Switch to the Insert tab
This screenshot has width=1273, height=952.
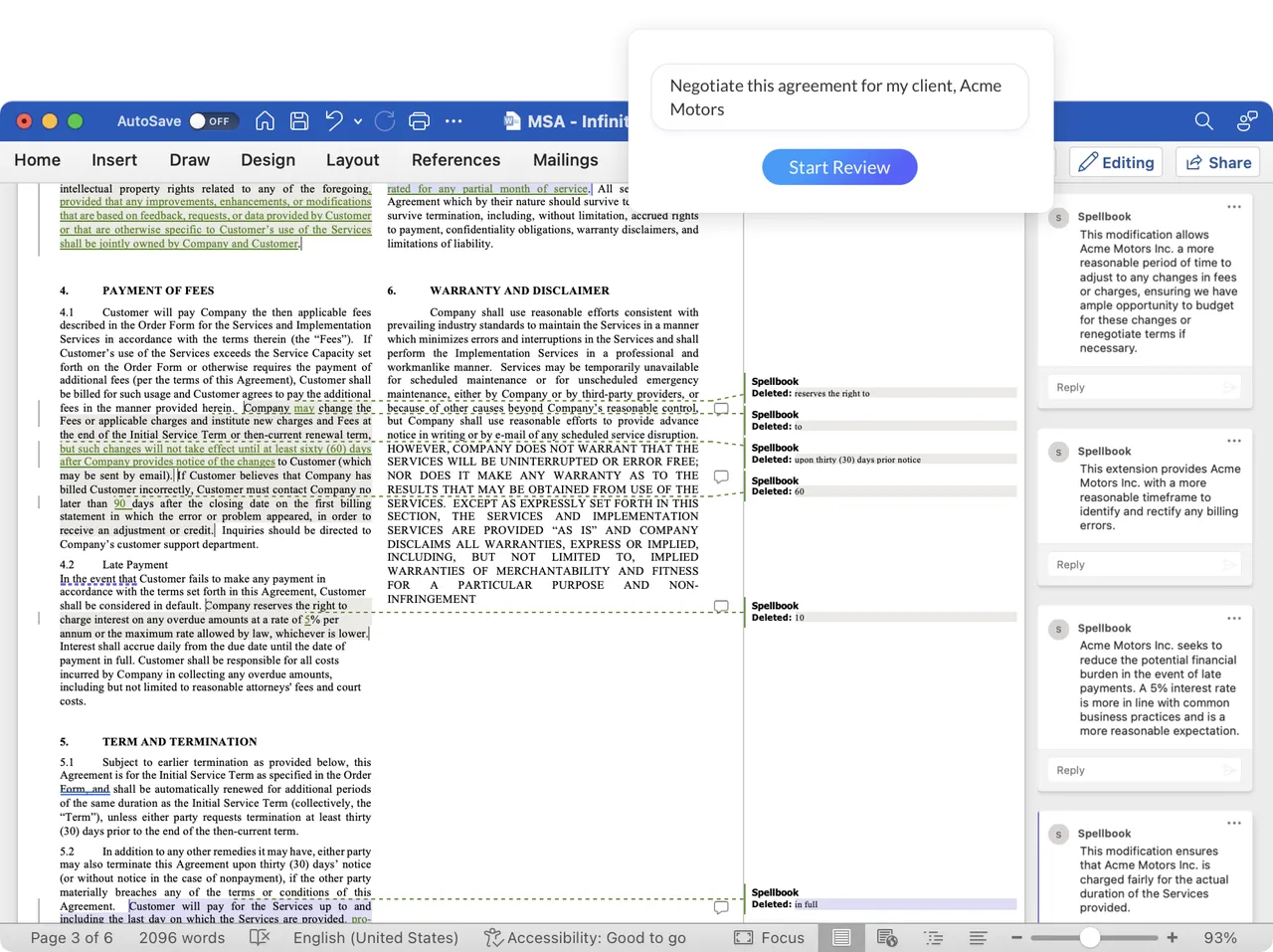(x=114, y=160)
